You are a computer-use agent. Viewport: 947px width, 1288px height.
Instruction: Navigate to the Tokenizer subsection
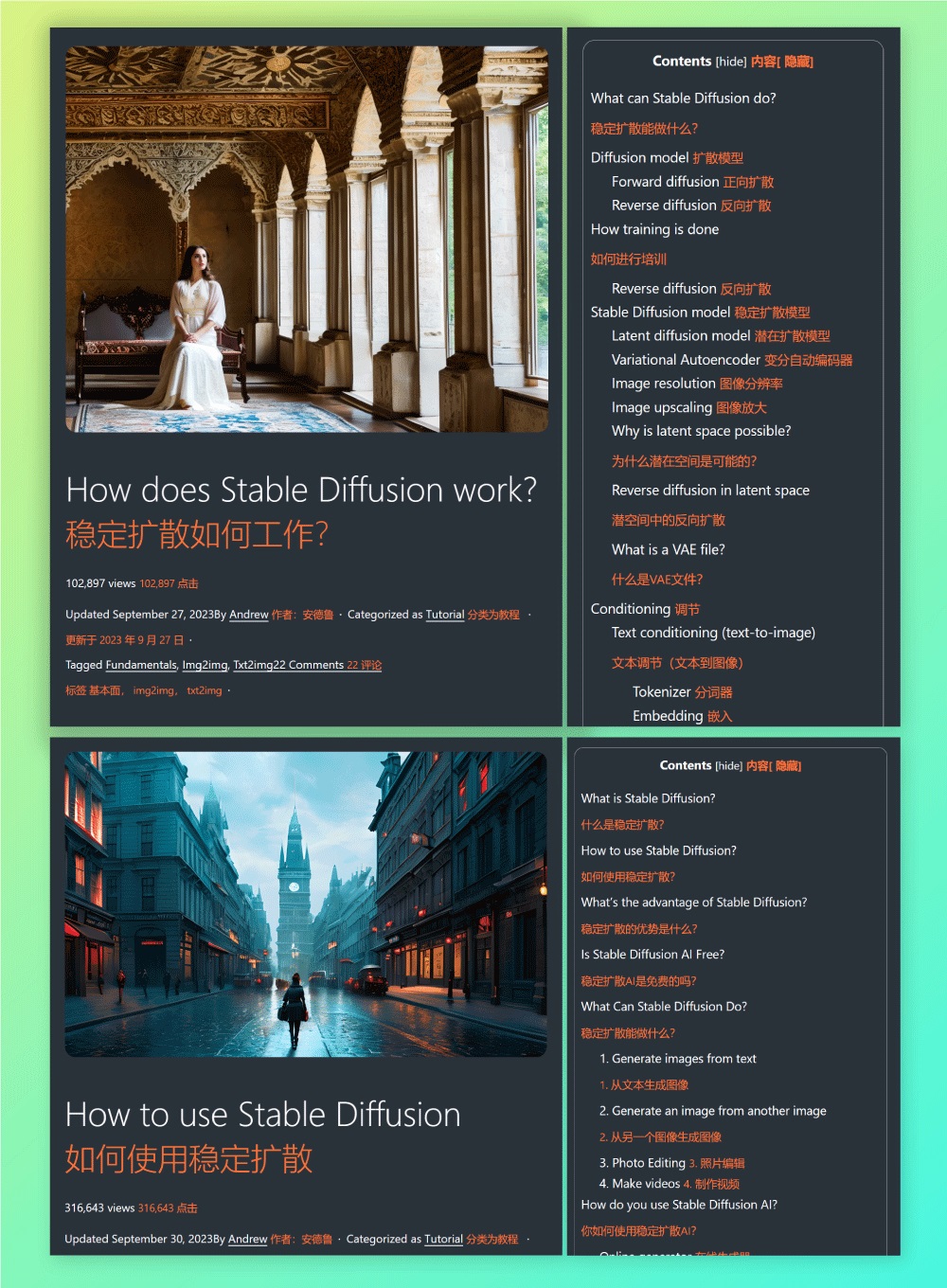pyautogui.click(x=661, y=692)
